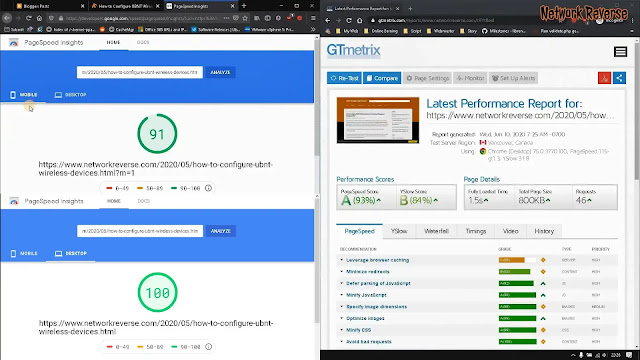Click GTmetrix share report icon
The width and height of the screenshot is (640, 360).
619,78
